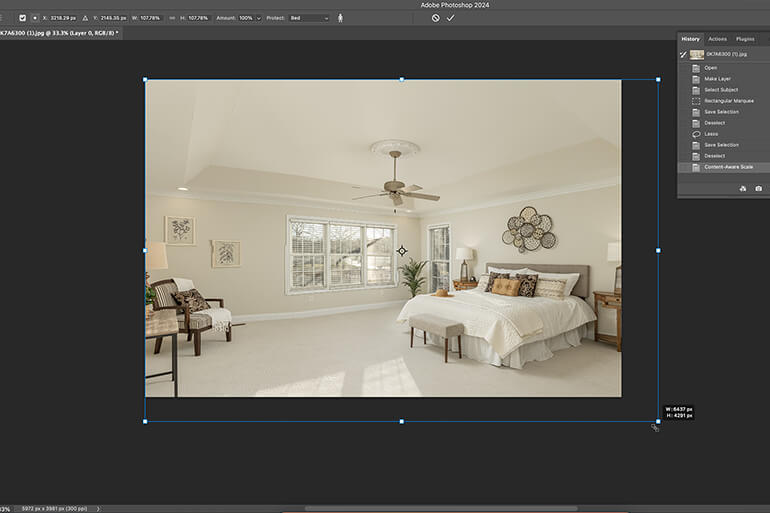The image size is (770, 513).
Task: Click the horizontal scrollbar at the bottom
Action: point(440,509)
